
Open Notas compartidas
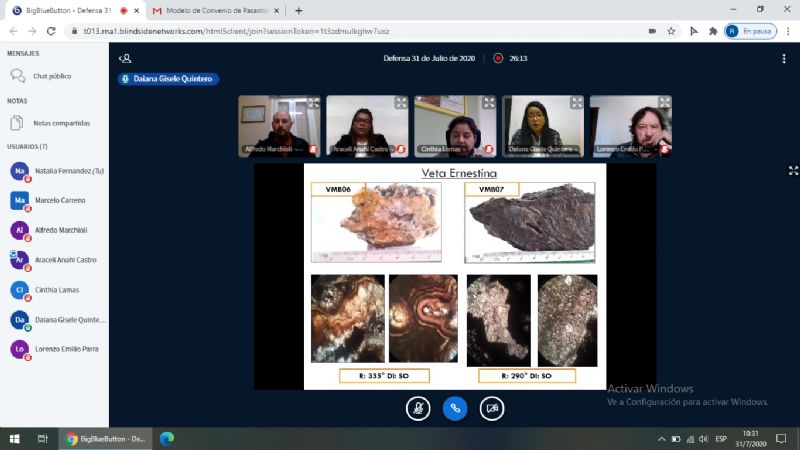tap(61, 123)
